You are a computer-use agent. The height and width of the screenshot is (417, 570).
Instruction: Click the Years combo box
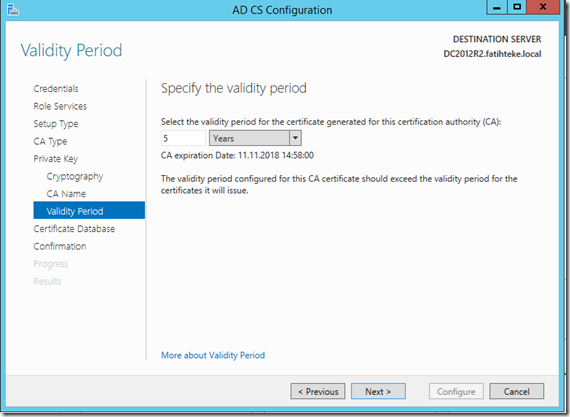pyautogui.click(x=255, y=138)
